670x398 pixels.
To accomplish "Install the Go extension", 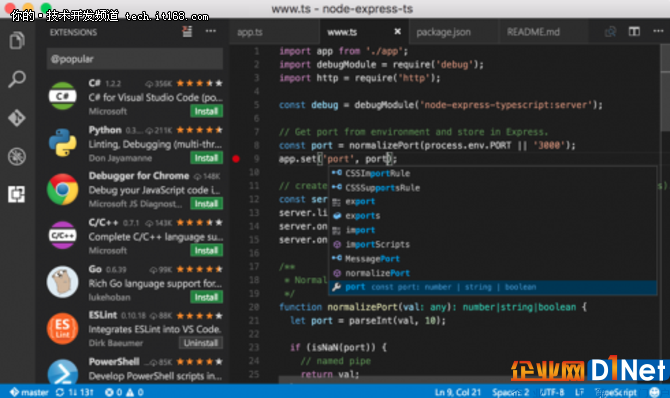I will click(x=206, y=297).
